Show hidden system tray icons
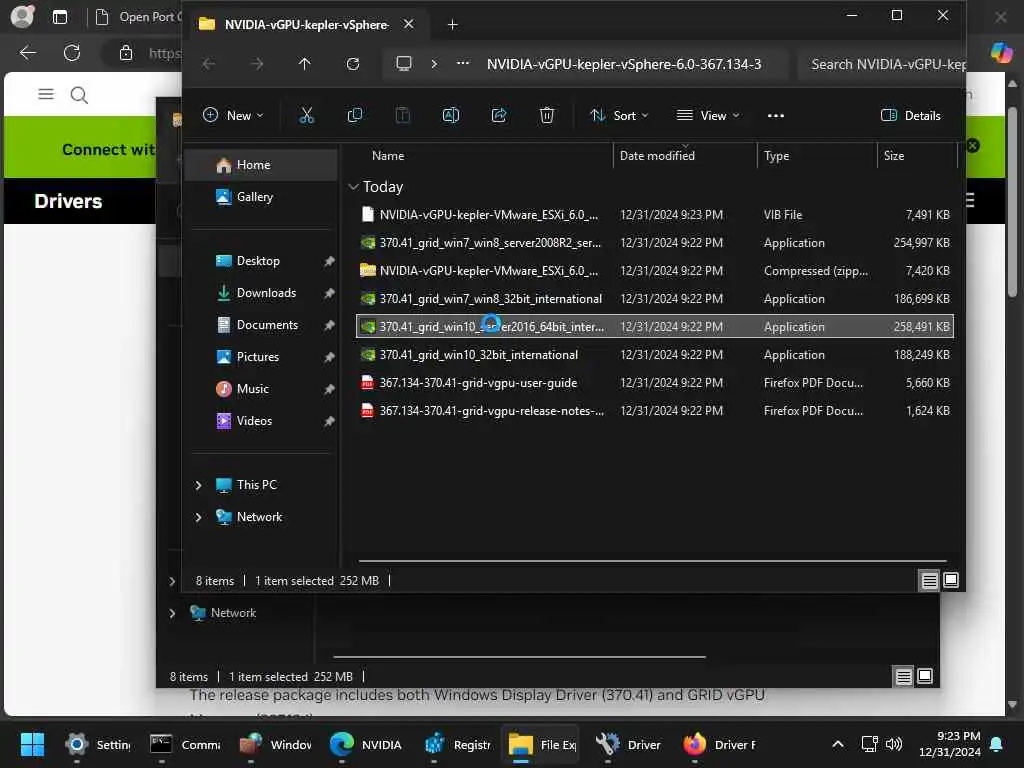Viewport: 1024px width, 768px height. click(x=838, y=744)
